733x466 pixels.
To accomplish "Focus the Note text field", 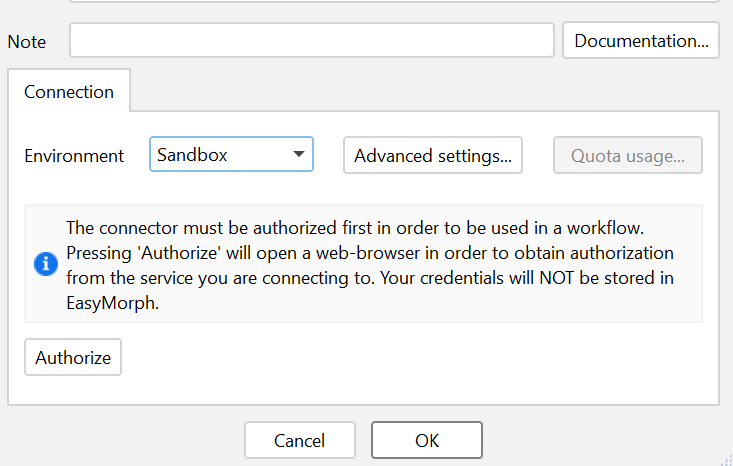I will [x=311, y=41].
